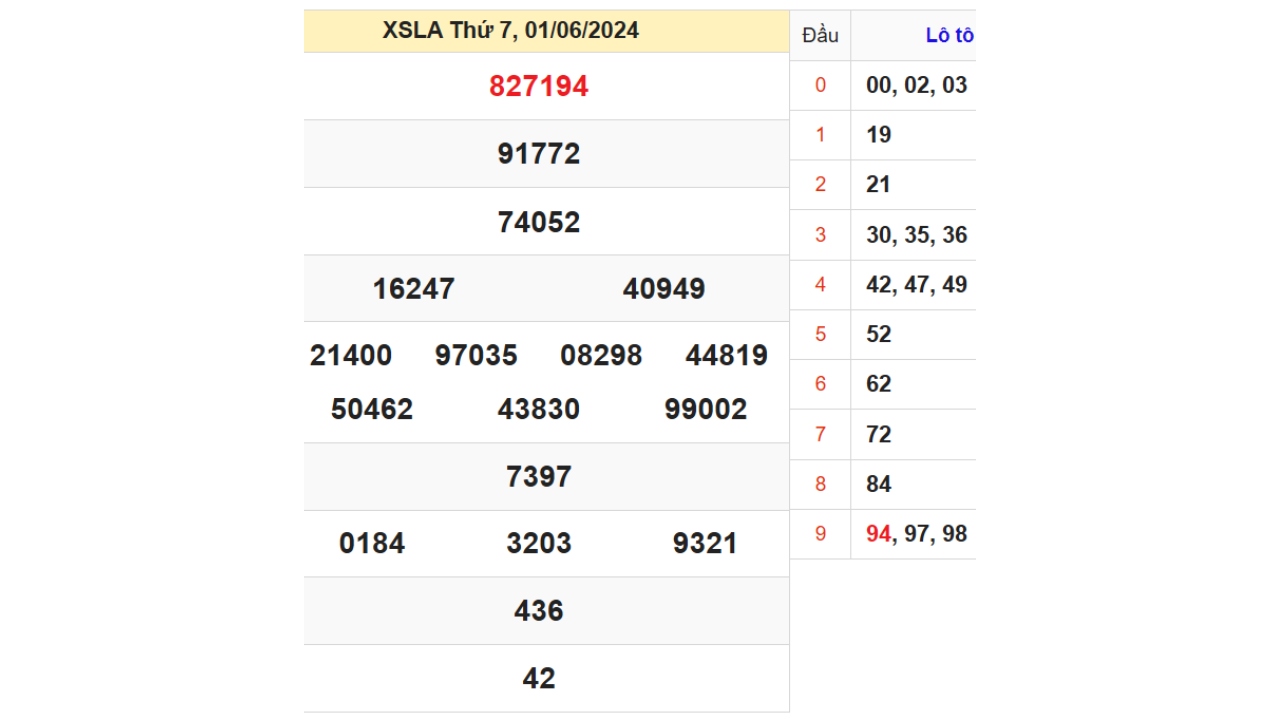1280x720 pixels.
Task: Select prize number 99002
Action: point(706,410)
